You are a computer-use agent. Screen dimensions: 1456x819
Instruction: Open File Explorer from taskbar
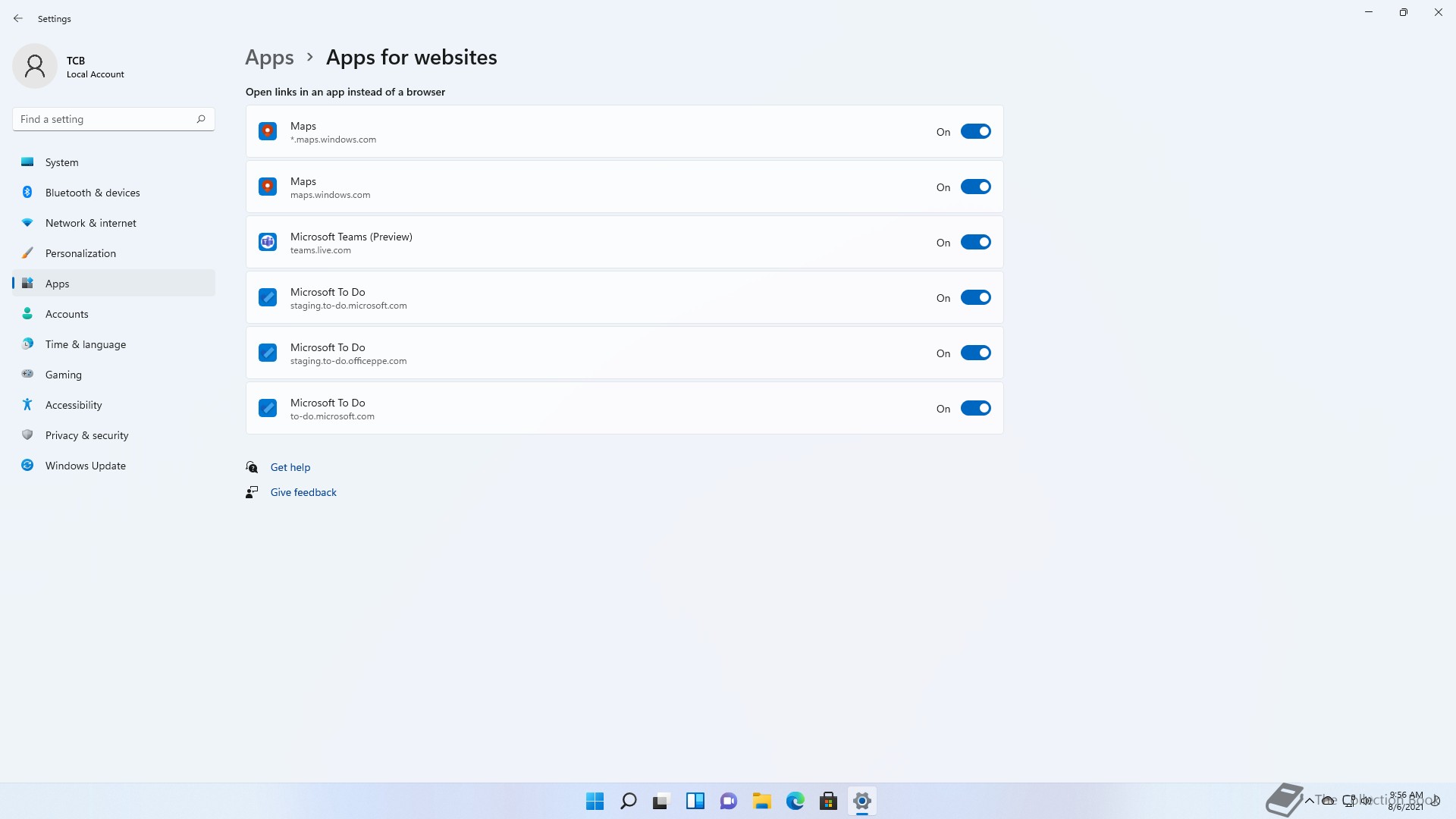[x=762, y=801]
